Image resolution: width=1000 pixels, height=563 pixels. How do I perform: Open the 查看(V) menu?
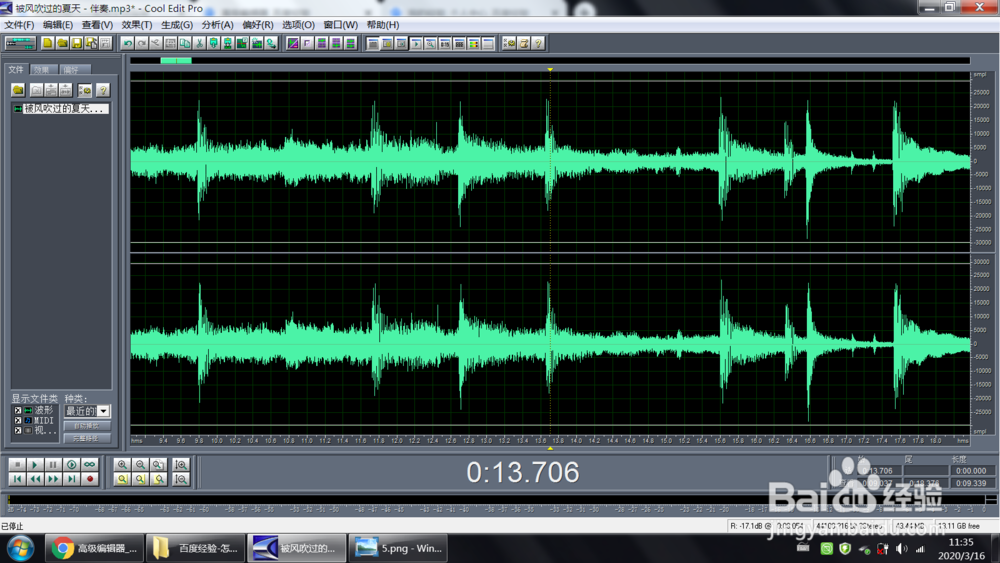point(97,24)
